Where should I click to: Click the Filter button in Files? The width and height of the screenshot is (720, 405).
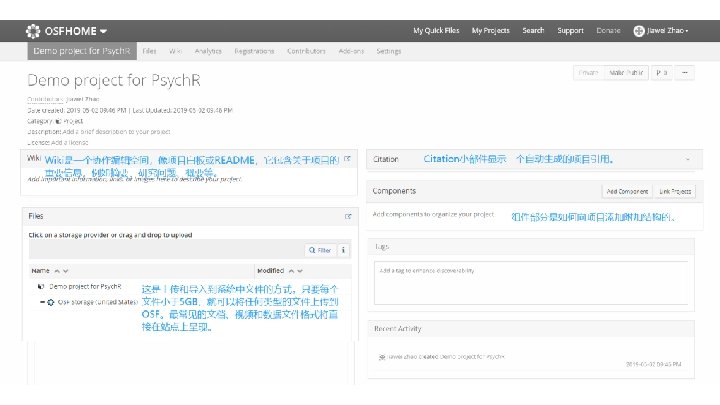(x=320, y=250)
